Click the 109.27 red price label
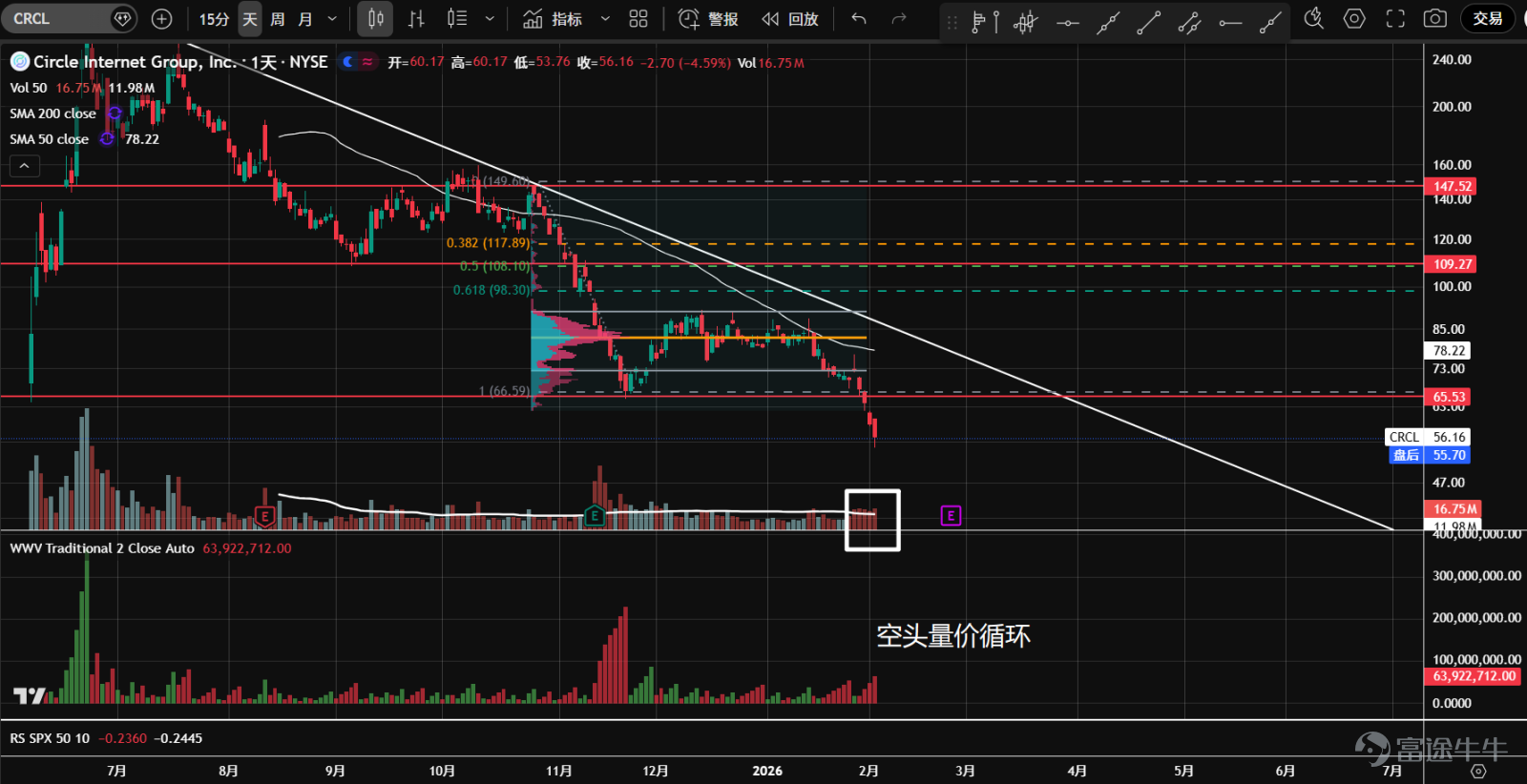This screenshot has height=784, width=1527. click(1452, 264)
